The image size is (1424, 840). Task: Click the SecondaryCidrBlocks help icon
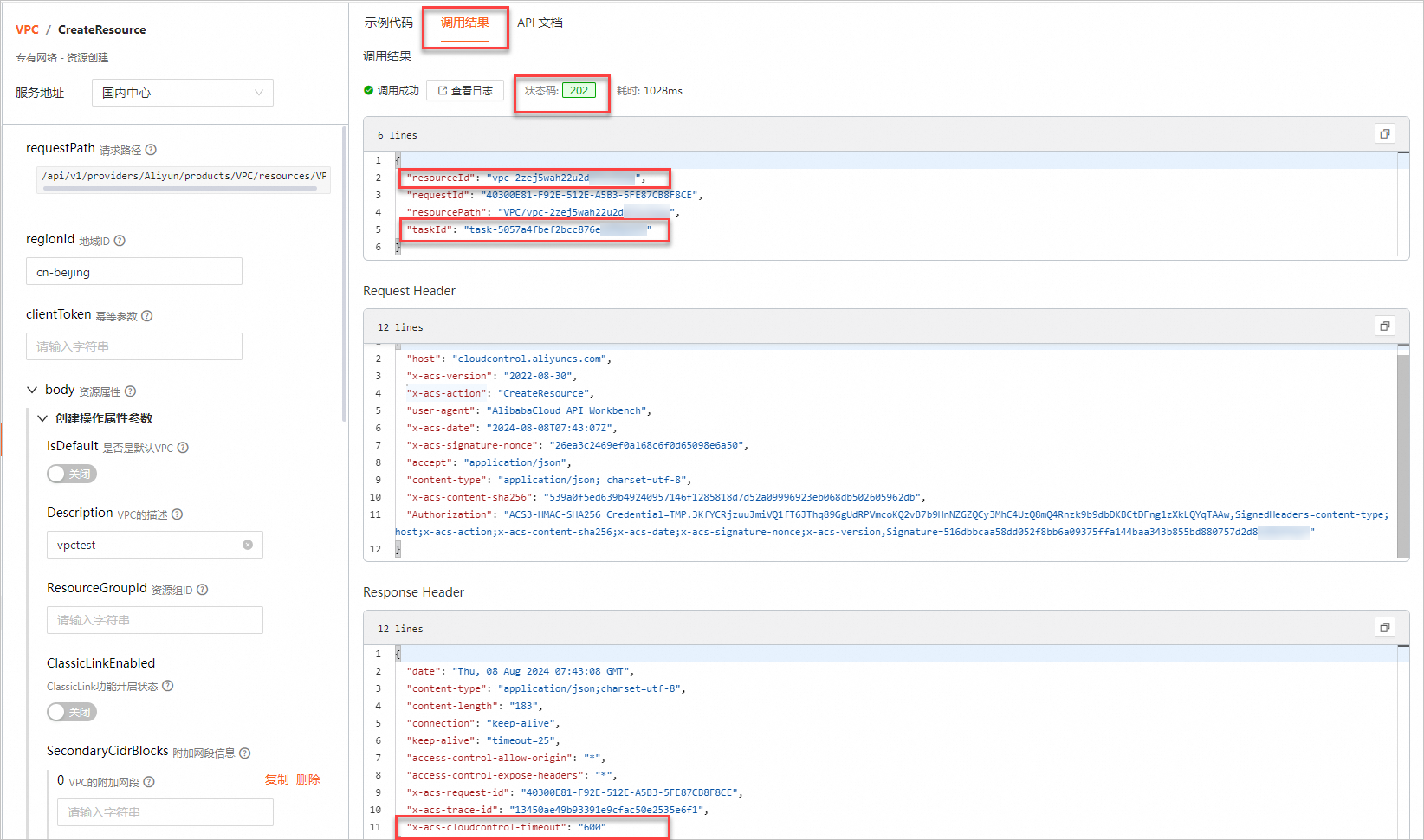[245, 753]
